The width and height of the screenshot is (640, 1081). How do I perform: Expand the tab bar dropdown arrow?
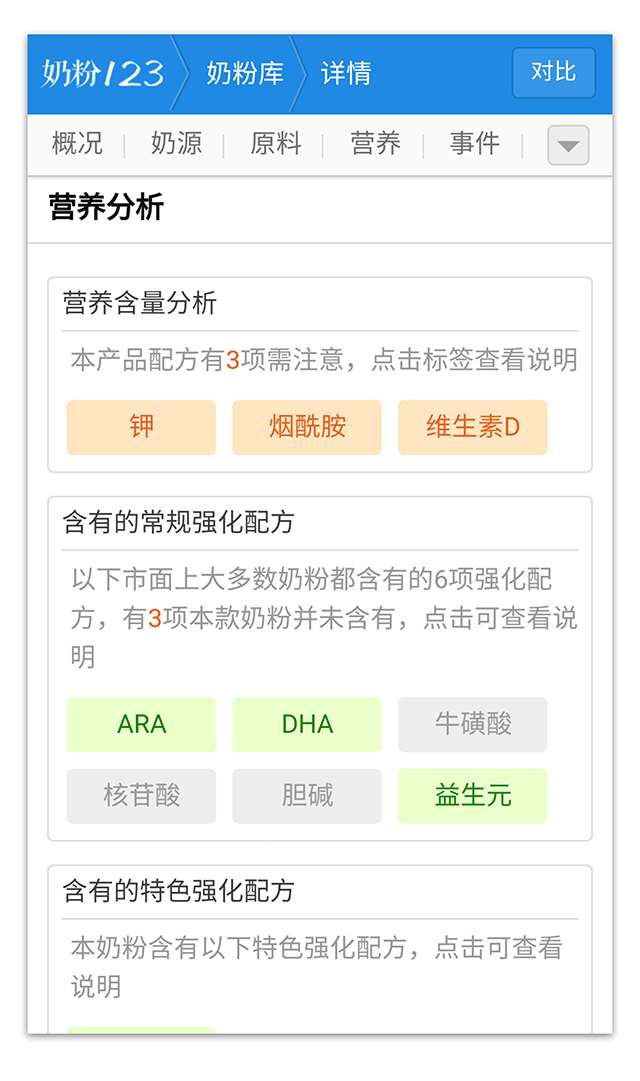(568, 145)
